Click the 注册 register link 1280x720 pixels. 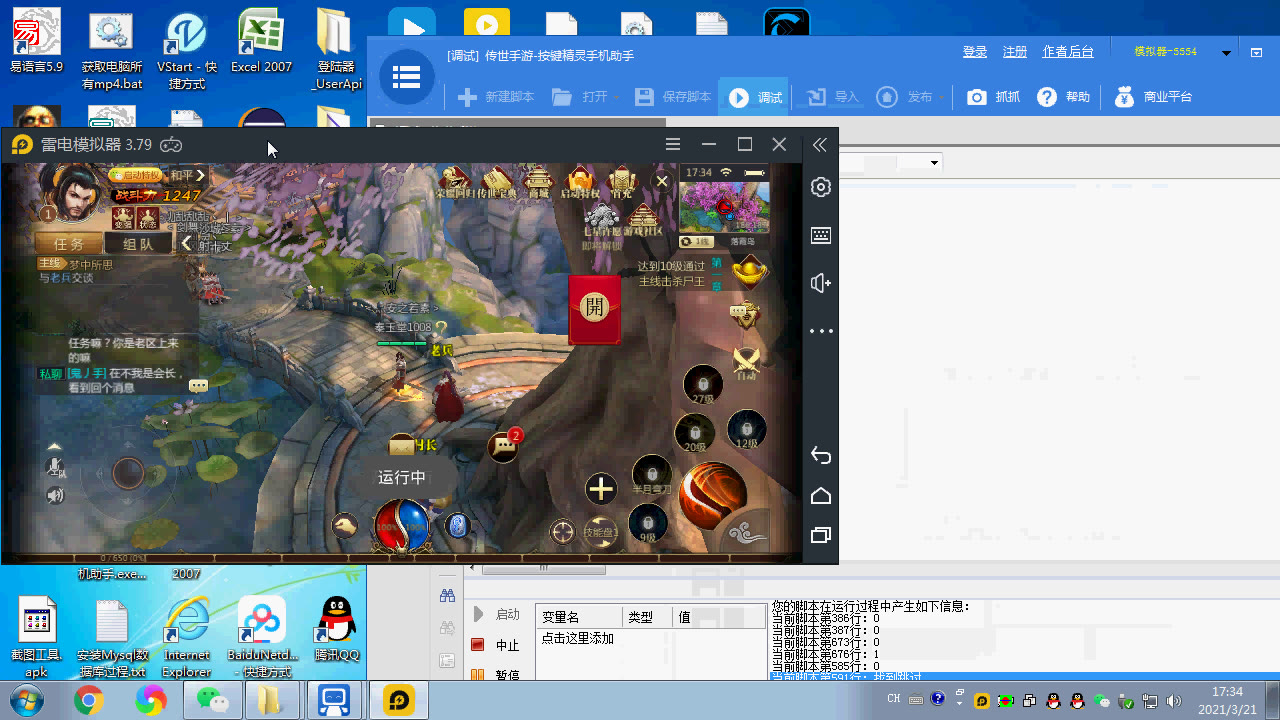point(1015,52)
